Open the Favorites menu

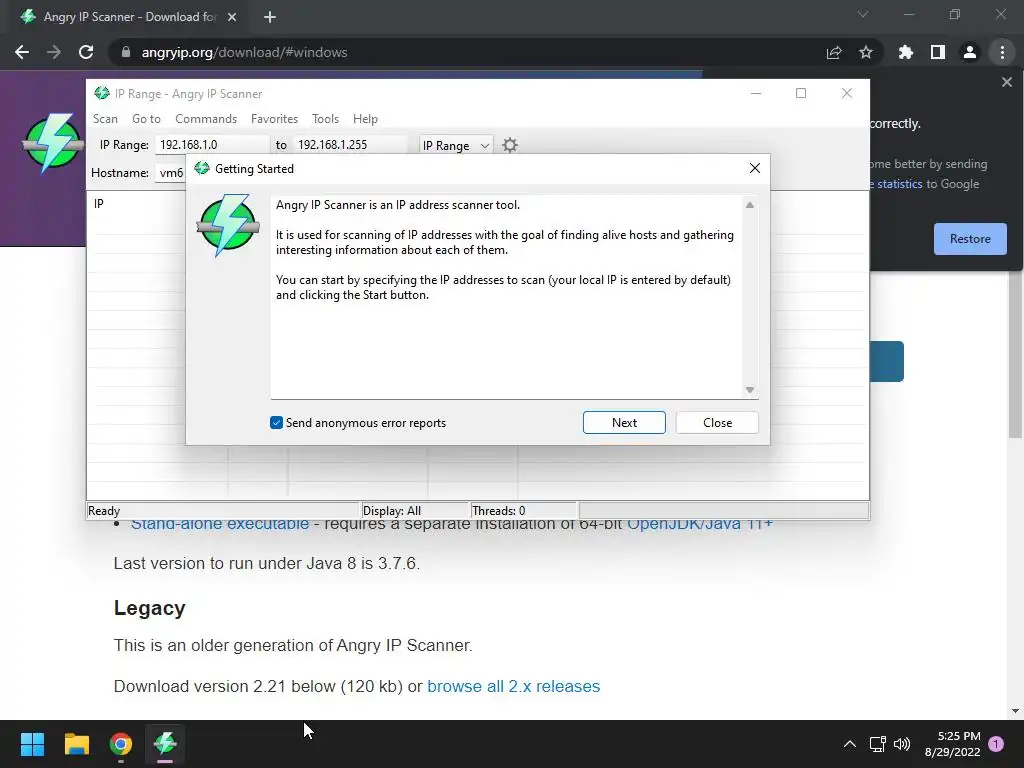click(x=274, y=119)
